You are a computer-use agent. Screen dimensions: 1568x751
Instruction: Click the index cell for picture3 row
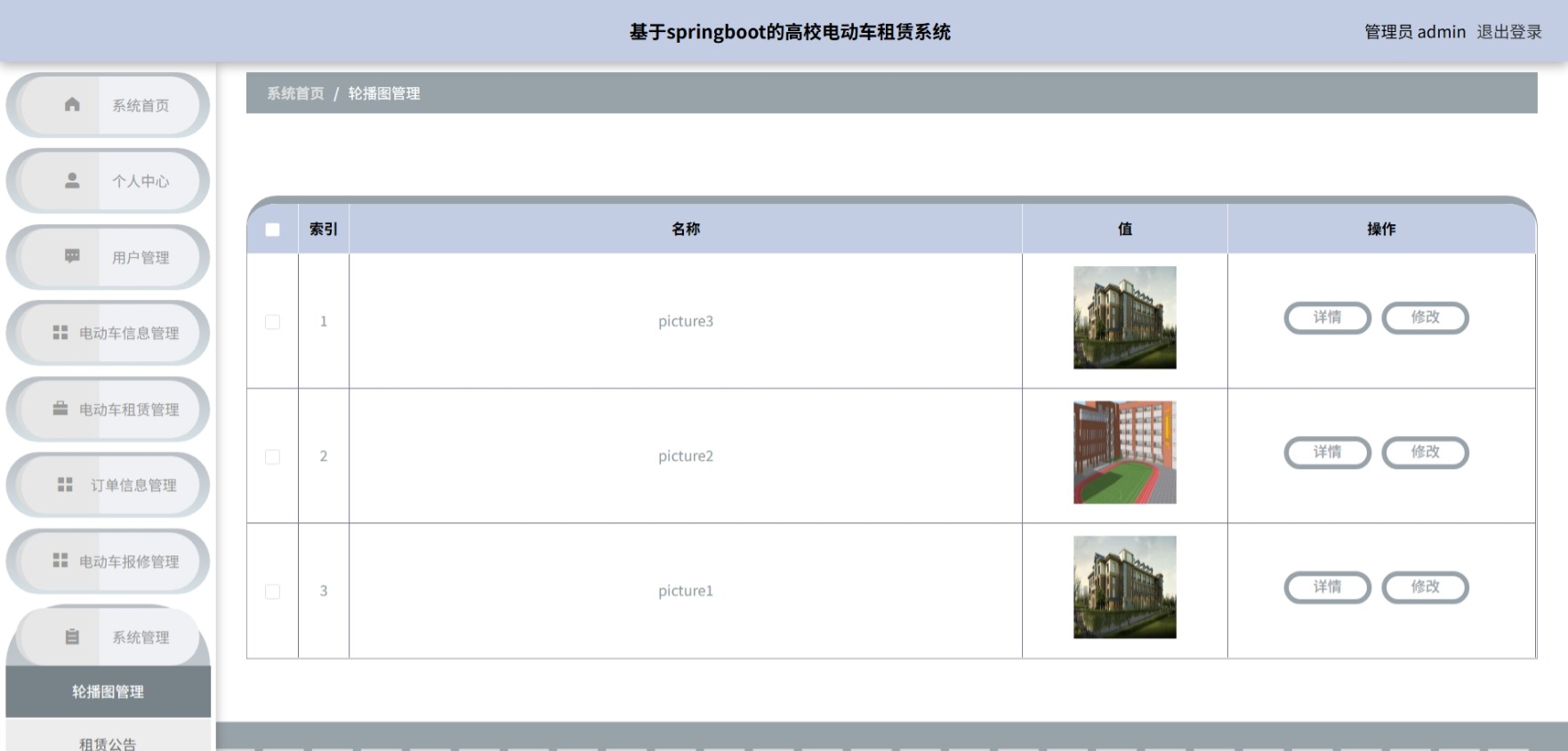tap(324, 321)
